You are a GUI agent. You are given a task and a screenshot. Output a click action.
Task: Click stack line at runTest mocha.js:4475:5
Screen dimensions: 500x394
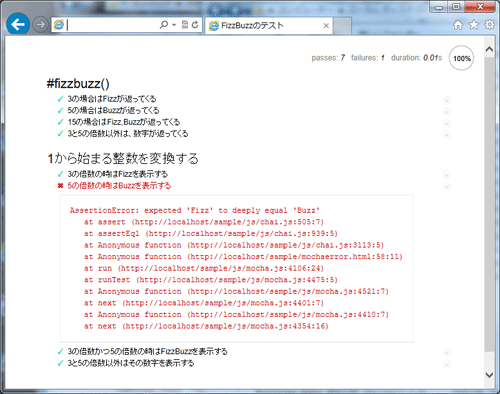click(211, 280)
